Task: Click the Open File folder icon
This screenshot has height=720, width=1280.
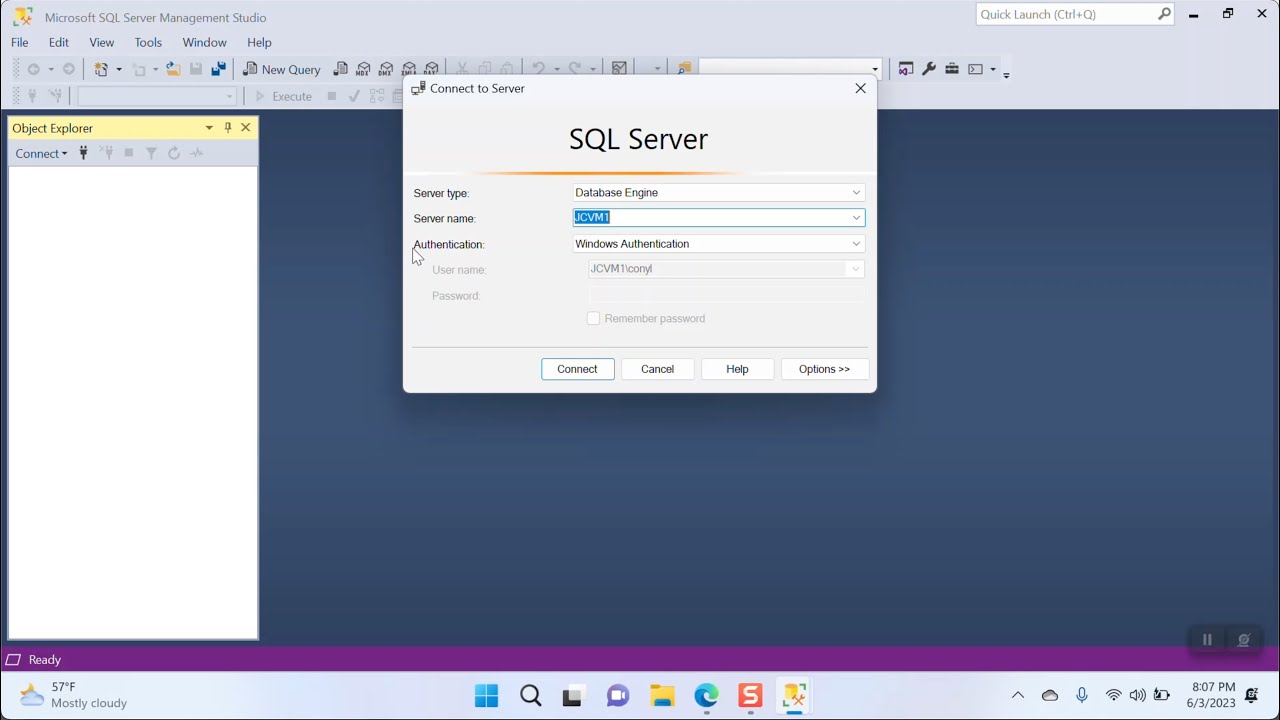Action: [173, 69]
